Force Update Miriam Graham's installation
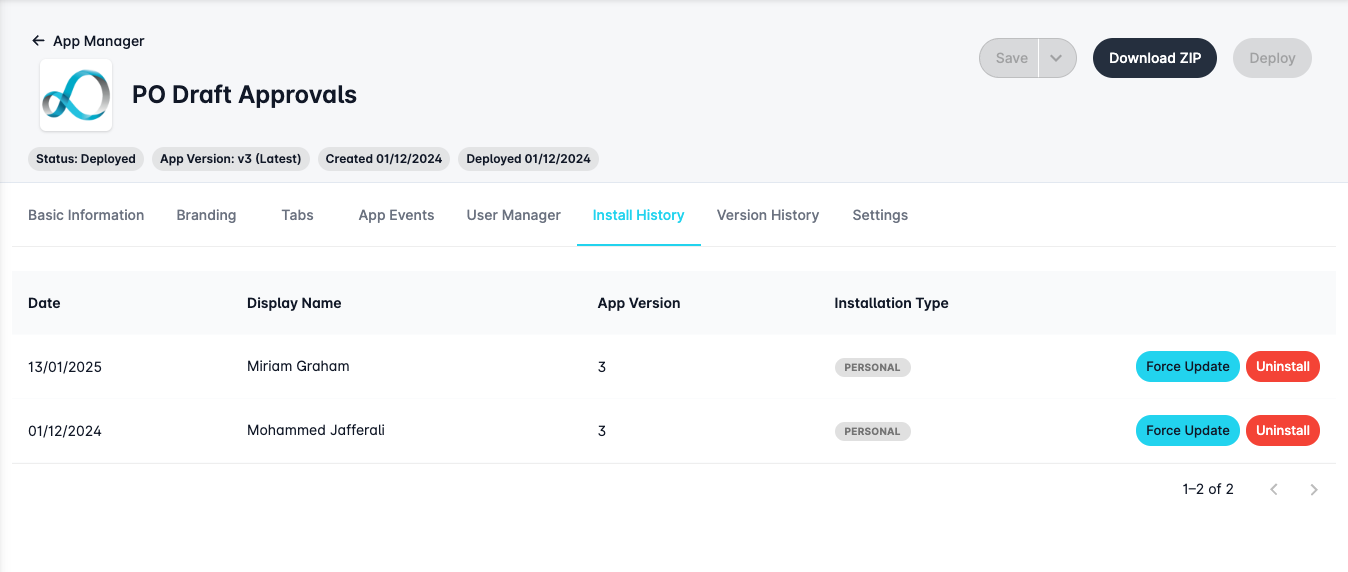The image size is (1348, 572). point(1187,367)
